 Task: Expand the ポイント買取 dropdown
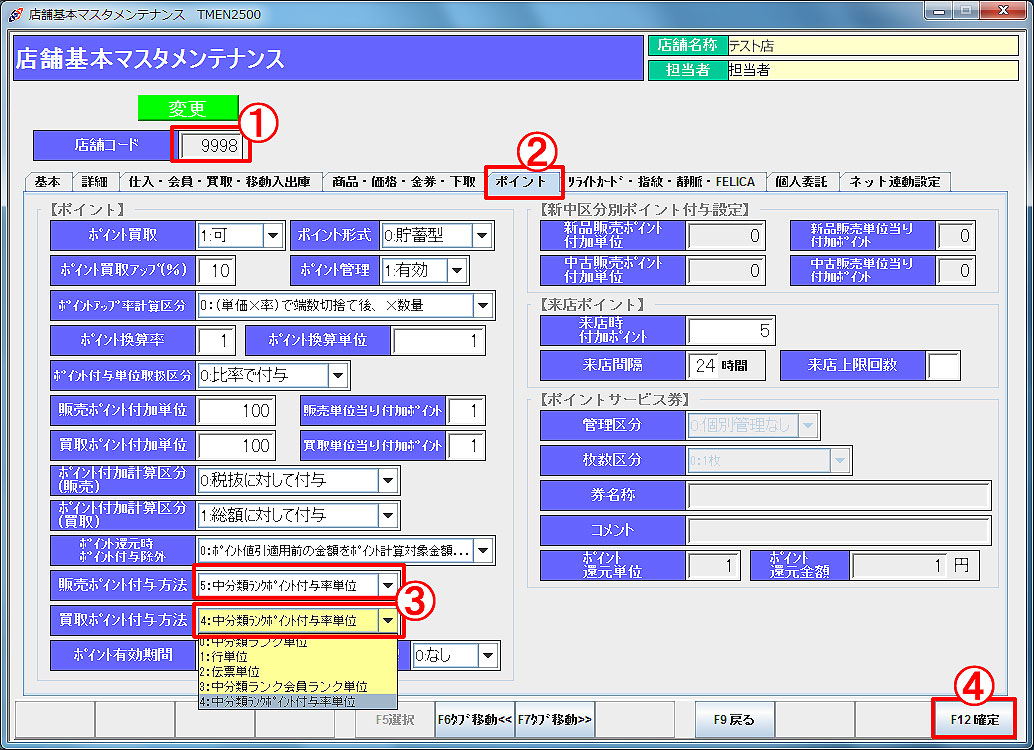point(273,236)
